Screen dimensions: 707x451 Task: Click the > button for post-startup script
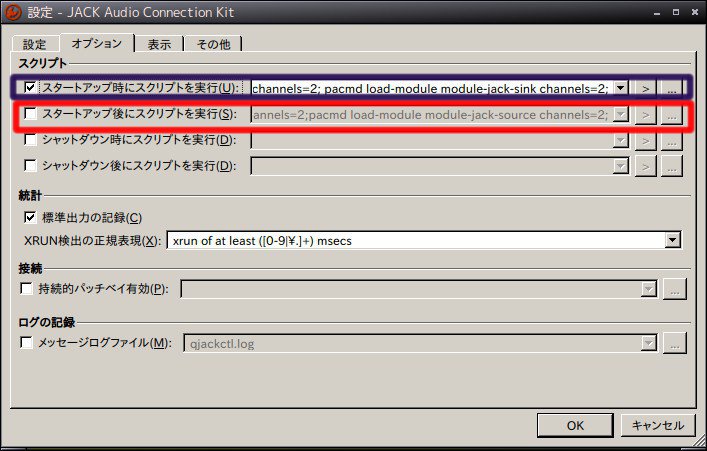[x=646, y=115]
